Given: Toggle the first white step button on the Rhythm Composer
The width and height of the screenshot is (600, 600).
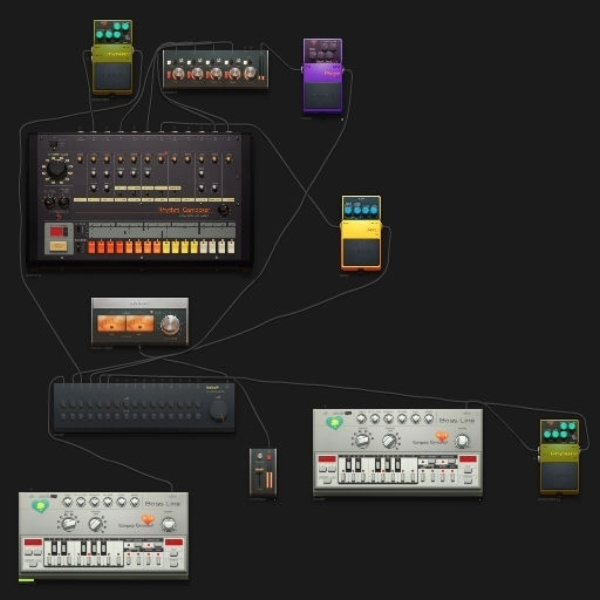Looking at the screenshot, I should coord(203,247).
